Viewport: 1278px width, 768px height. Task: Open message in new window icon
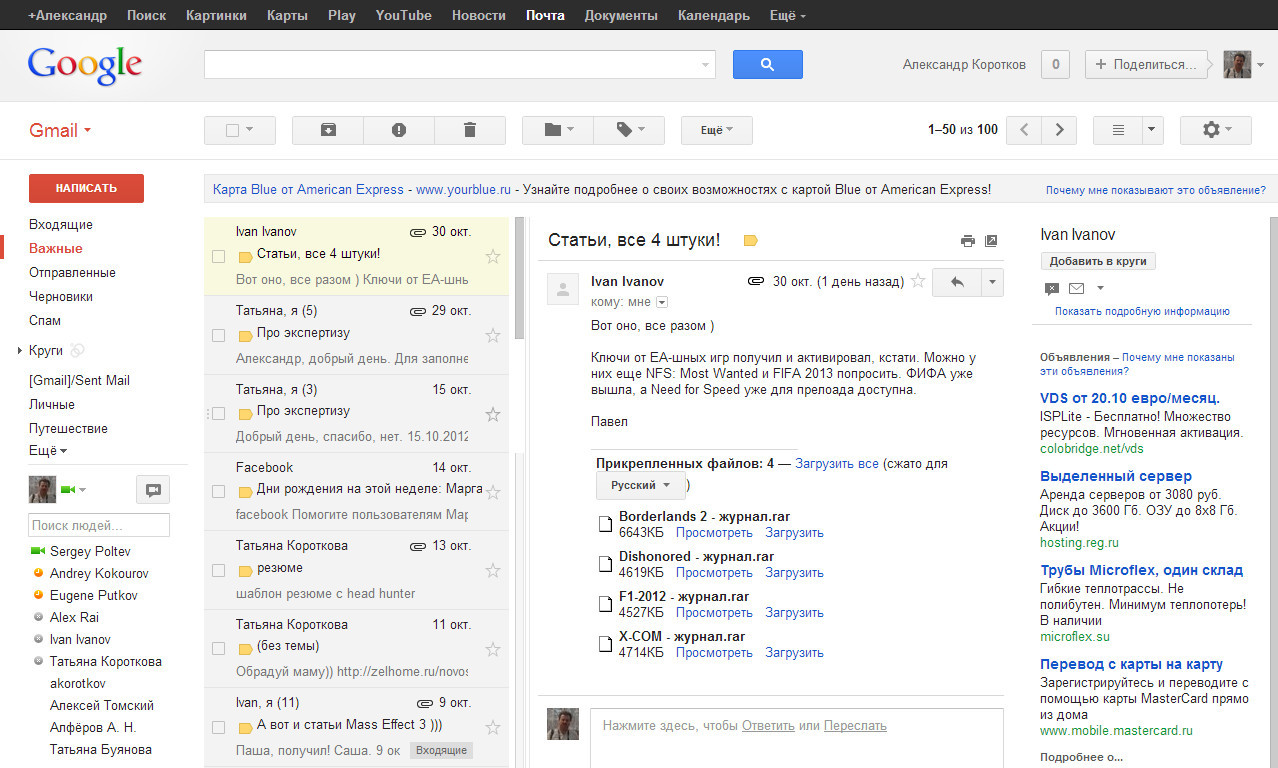pyautogui.click(x=991, y=241)
